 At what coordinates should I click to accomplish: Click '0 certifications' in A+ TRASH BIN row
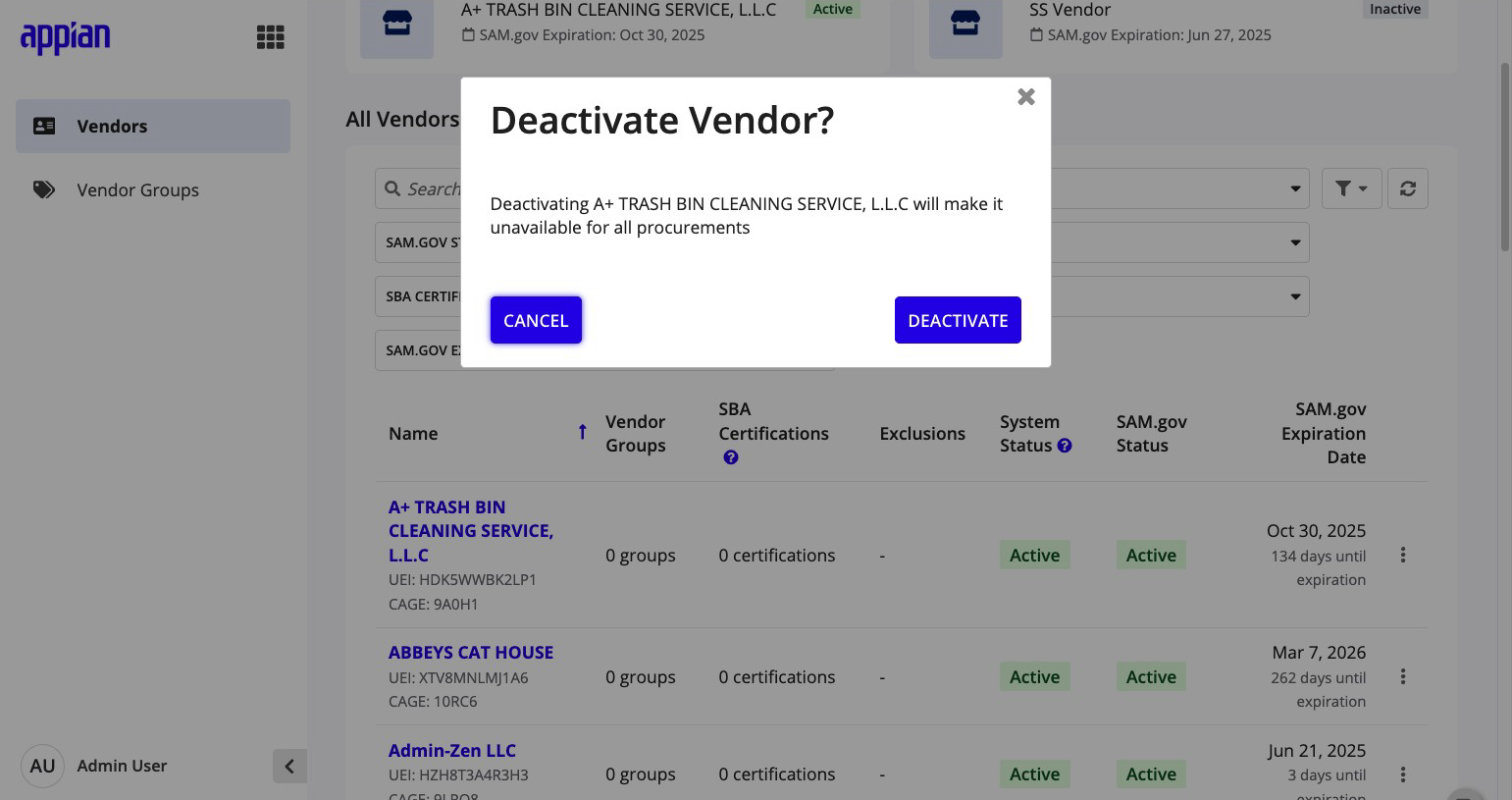point(777,555)
